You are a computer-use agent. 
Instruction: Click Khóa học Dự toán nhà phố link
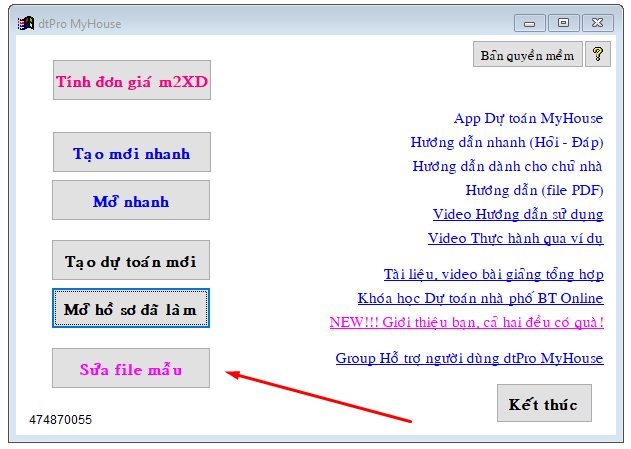(x=480, y=298)
